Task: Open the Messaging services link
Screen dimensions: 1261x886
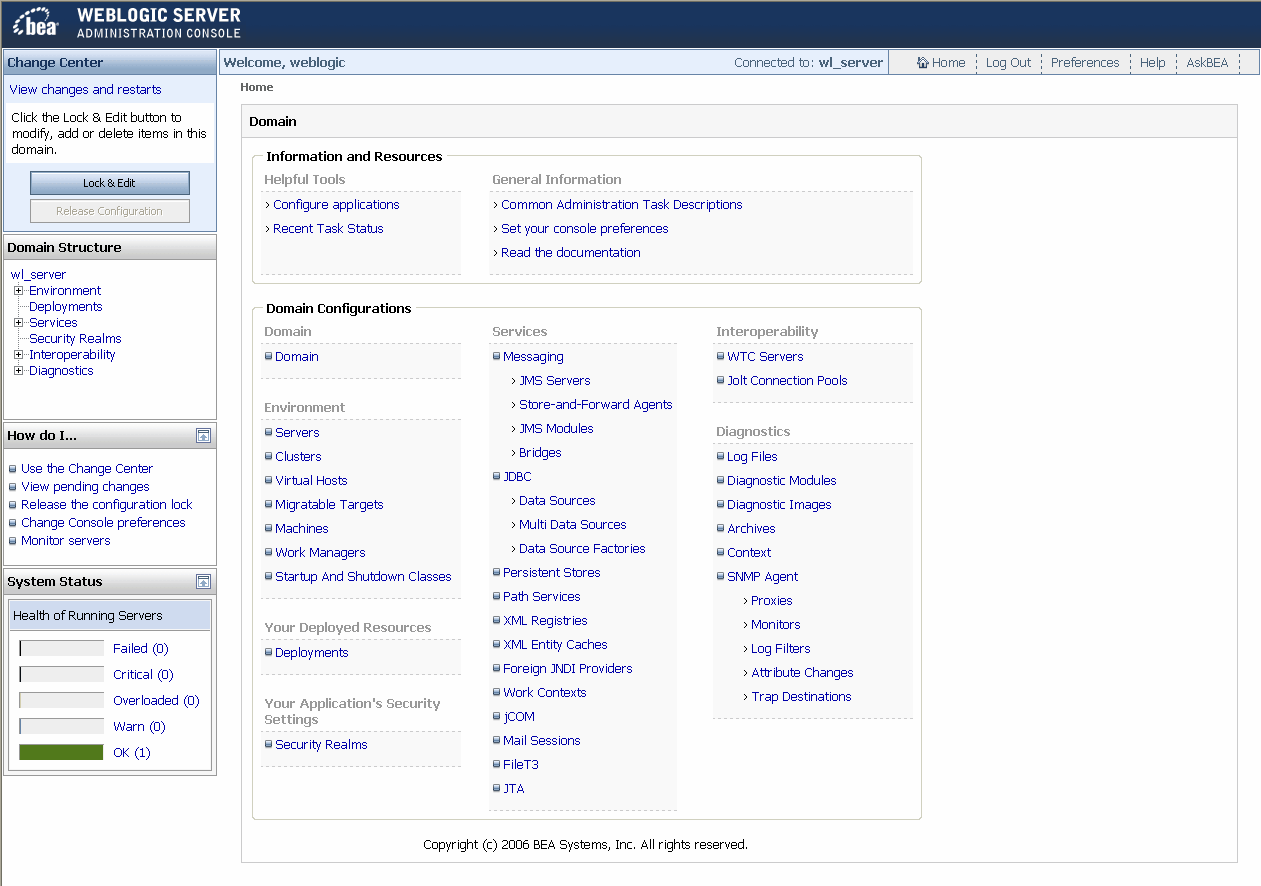Action: [533, 357]
